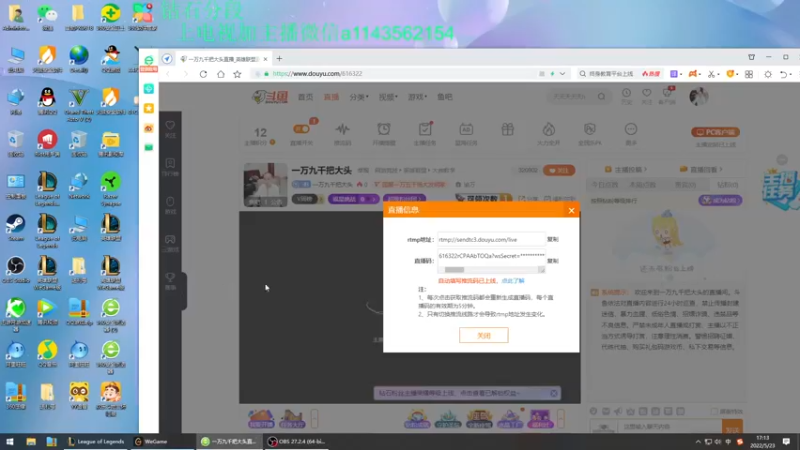This screenshot has width=800, height=450.
Task: Open the browser settings gear
Action: pos(767,74)
